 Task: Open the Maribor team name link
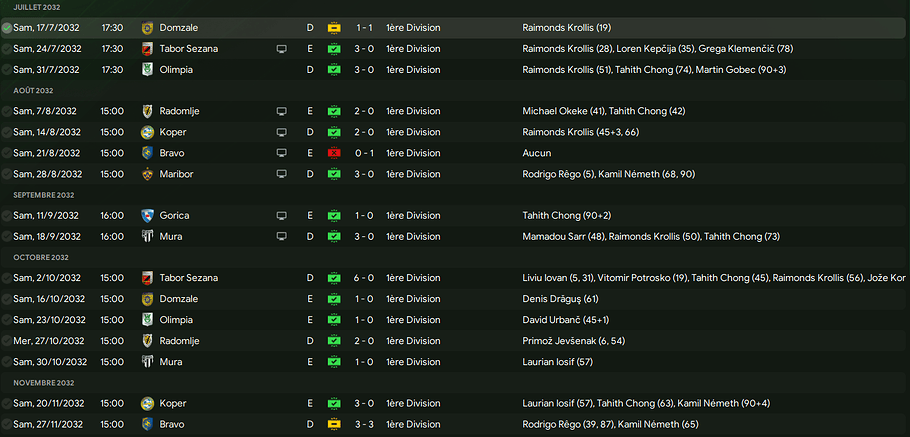coord(176,174)
